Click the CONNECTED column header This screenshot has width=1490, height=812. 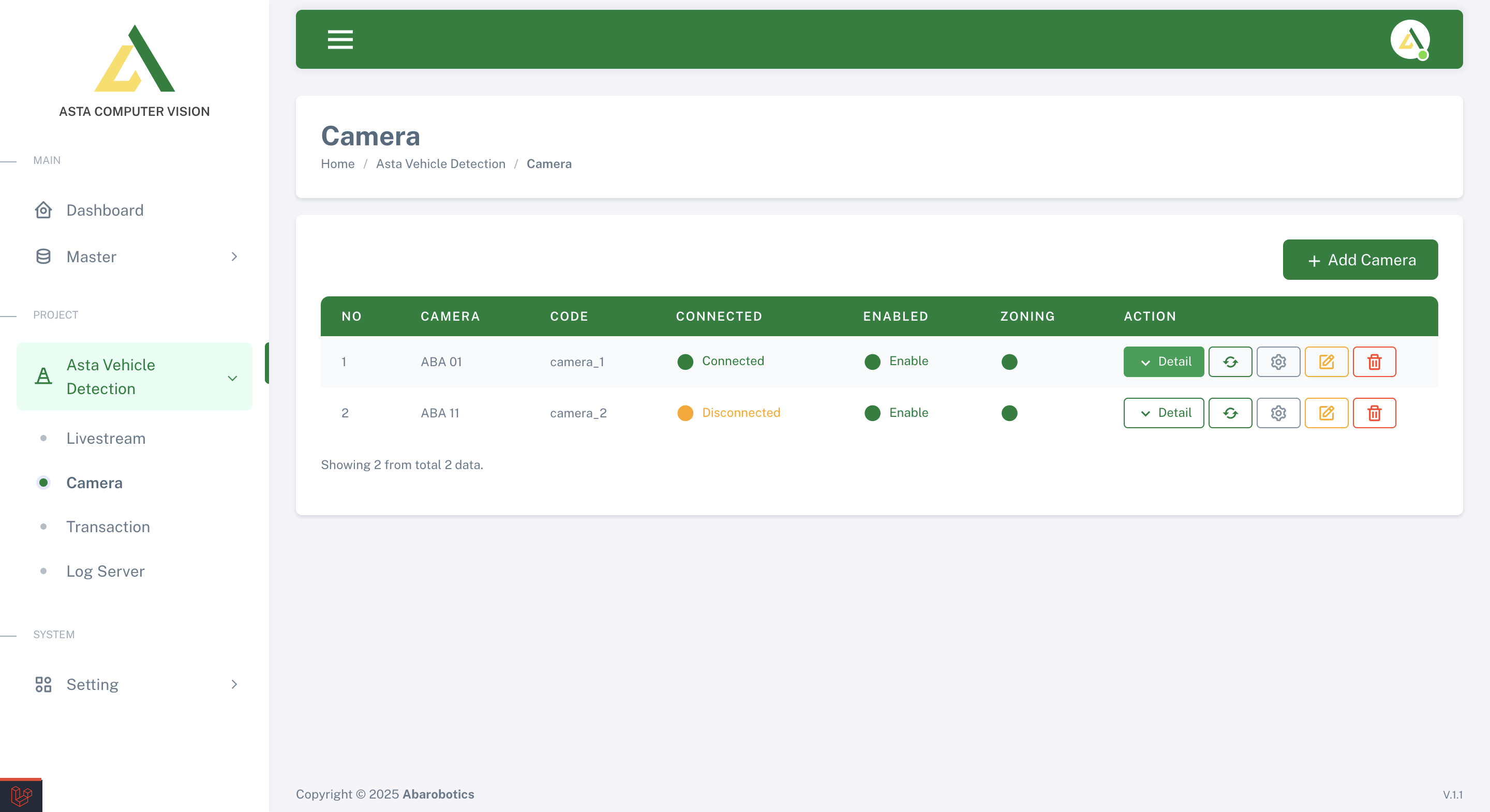pyautogui.click(x=719, y=317)
